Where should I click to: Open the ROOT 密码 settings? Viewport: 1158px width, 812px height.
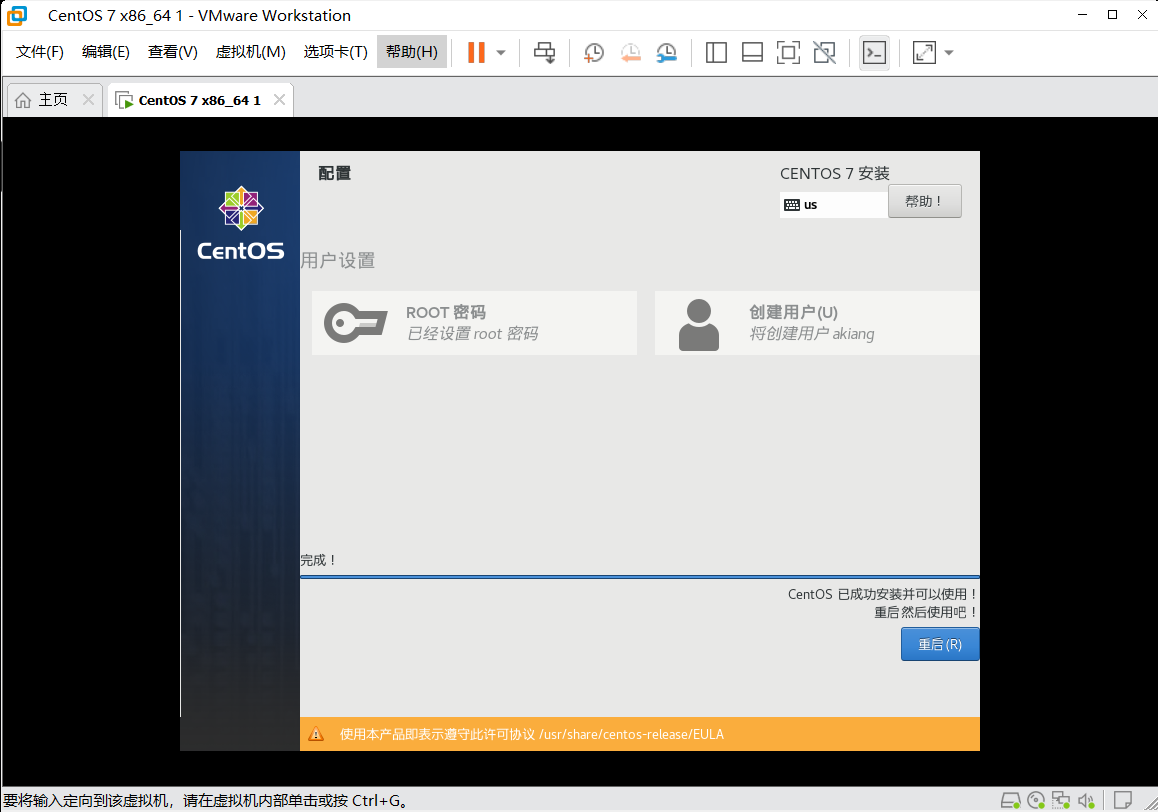[x=474, y=323]
